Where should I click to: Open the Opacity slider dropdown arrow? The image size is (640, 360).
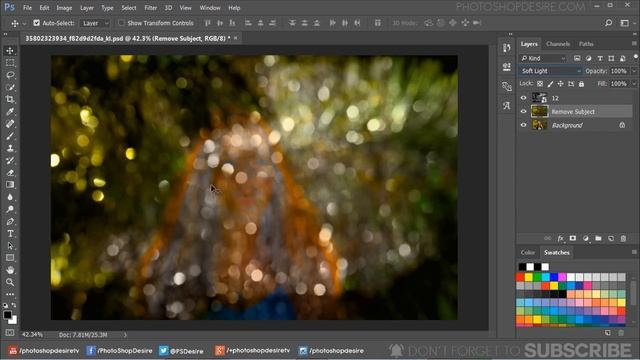tap(633, 71)
